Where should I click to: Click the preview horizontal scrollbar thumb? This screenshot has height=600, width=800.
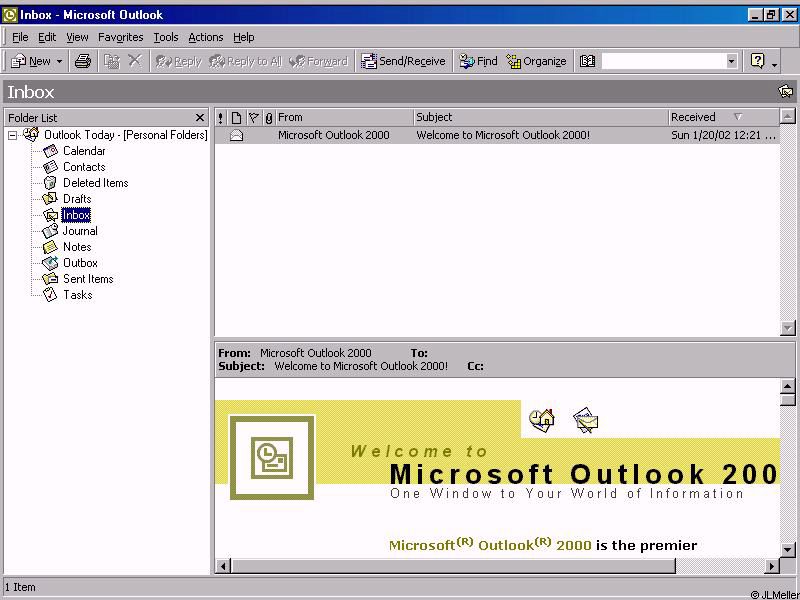point(453,566)
